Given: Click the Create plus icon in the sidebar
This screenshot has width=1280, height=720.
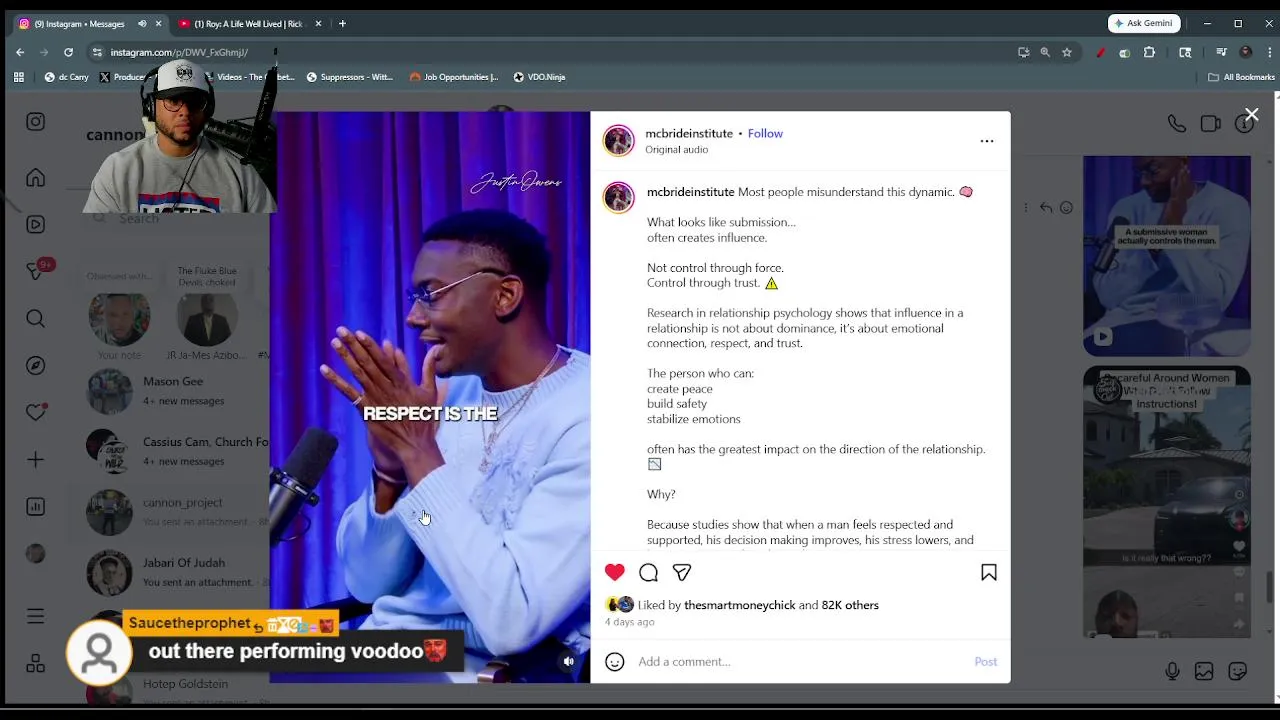Looking at the screenshot, I should point(36,460).
